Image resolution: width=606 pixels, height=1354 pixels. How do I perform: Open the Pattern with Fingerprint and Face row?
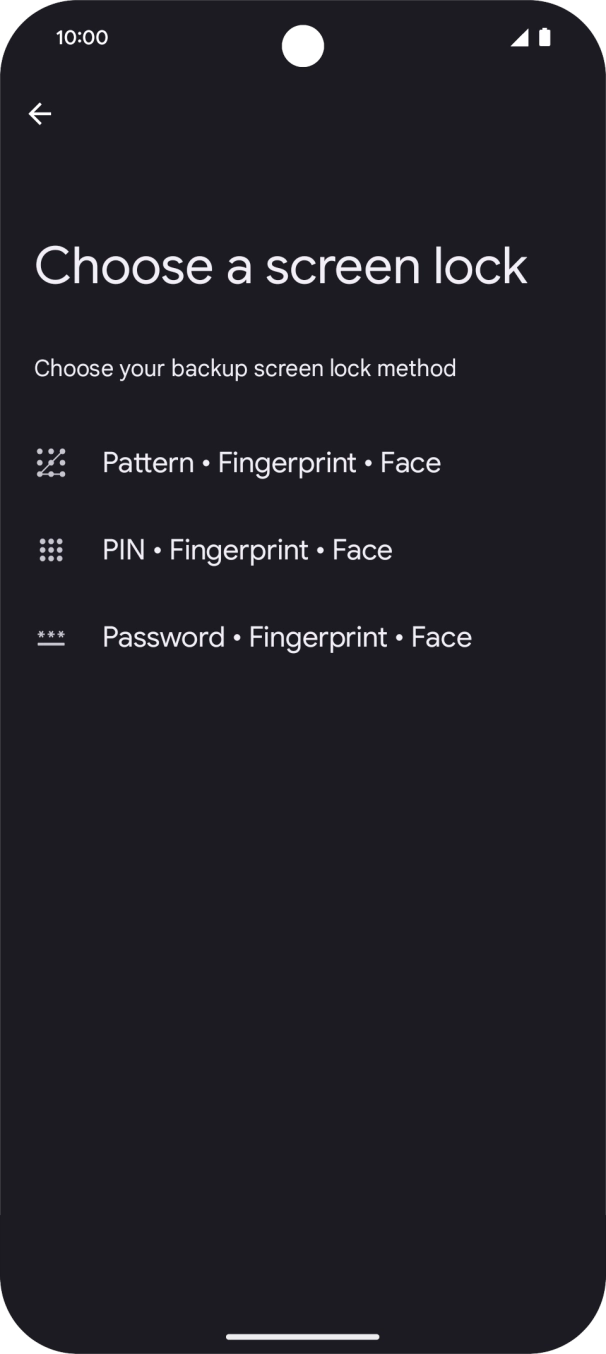click(271, 462)
